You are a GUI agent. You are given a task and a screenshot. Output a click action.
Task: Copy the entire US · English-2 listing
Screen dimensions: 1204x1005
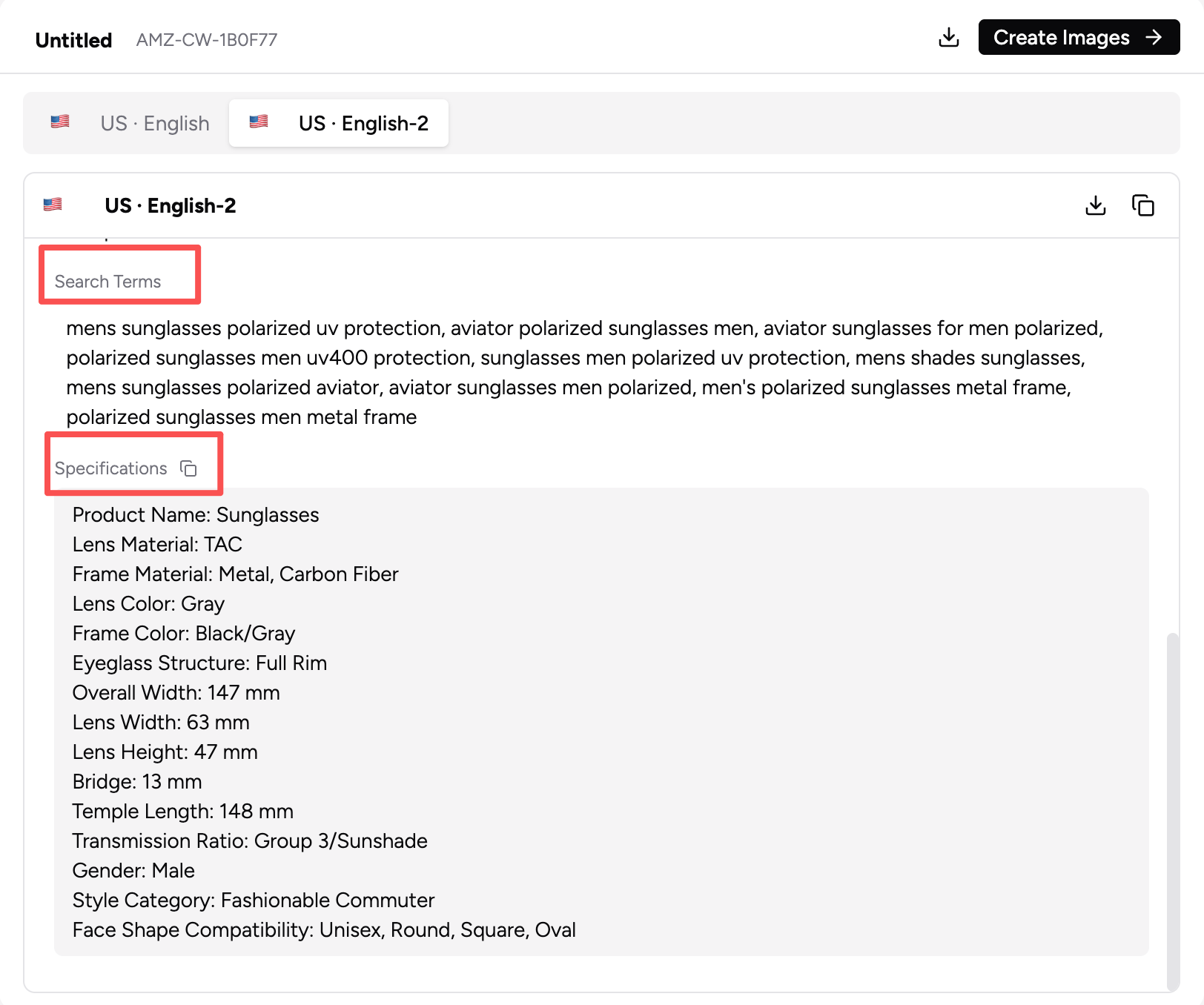click(x=1142, y=205)
